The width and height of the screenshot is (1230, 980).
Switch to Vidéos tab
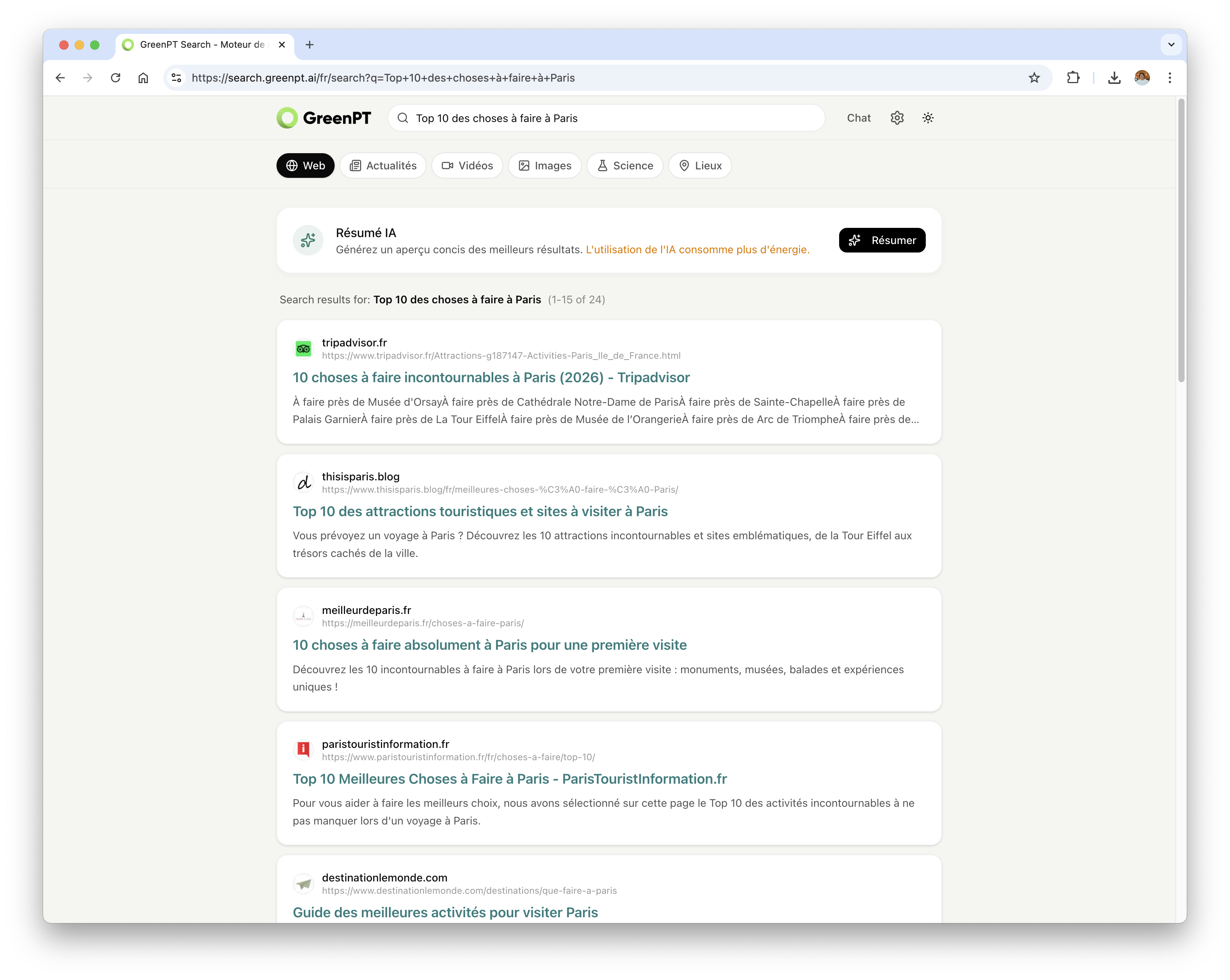click(467, 166)
